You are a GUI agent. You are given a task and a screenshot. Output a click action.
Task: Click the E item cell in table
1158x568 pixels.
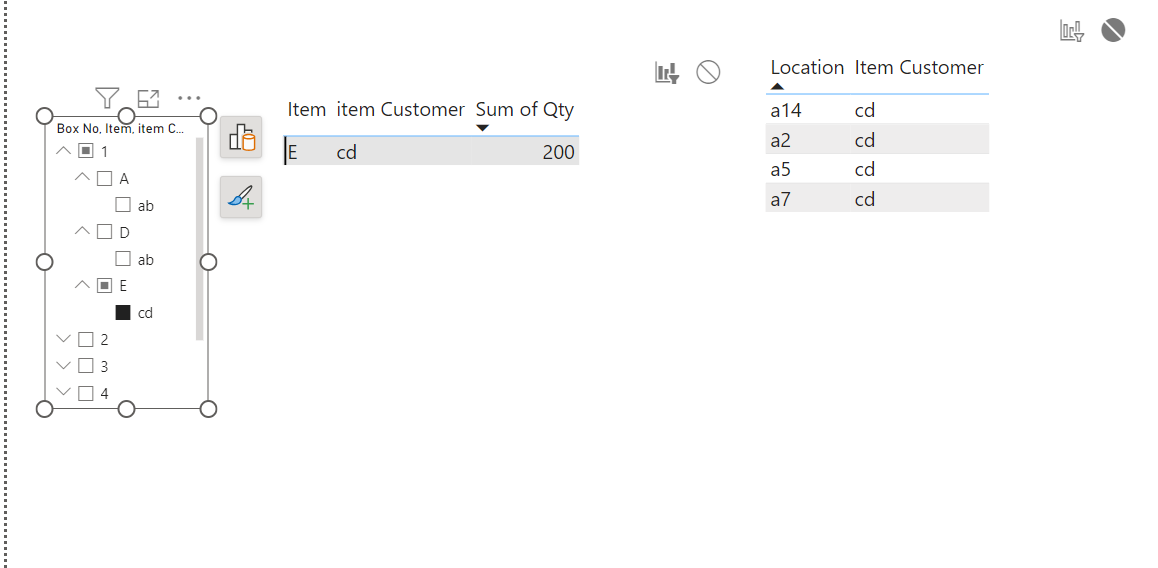coord(292,152)
